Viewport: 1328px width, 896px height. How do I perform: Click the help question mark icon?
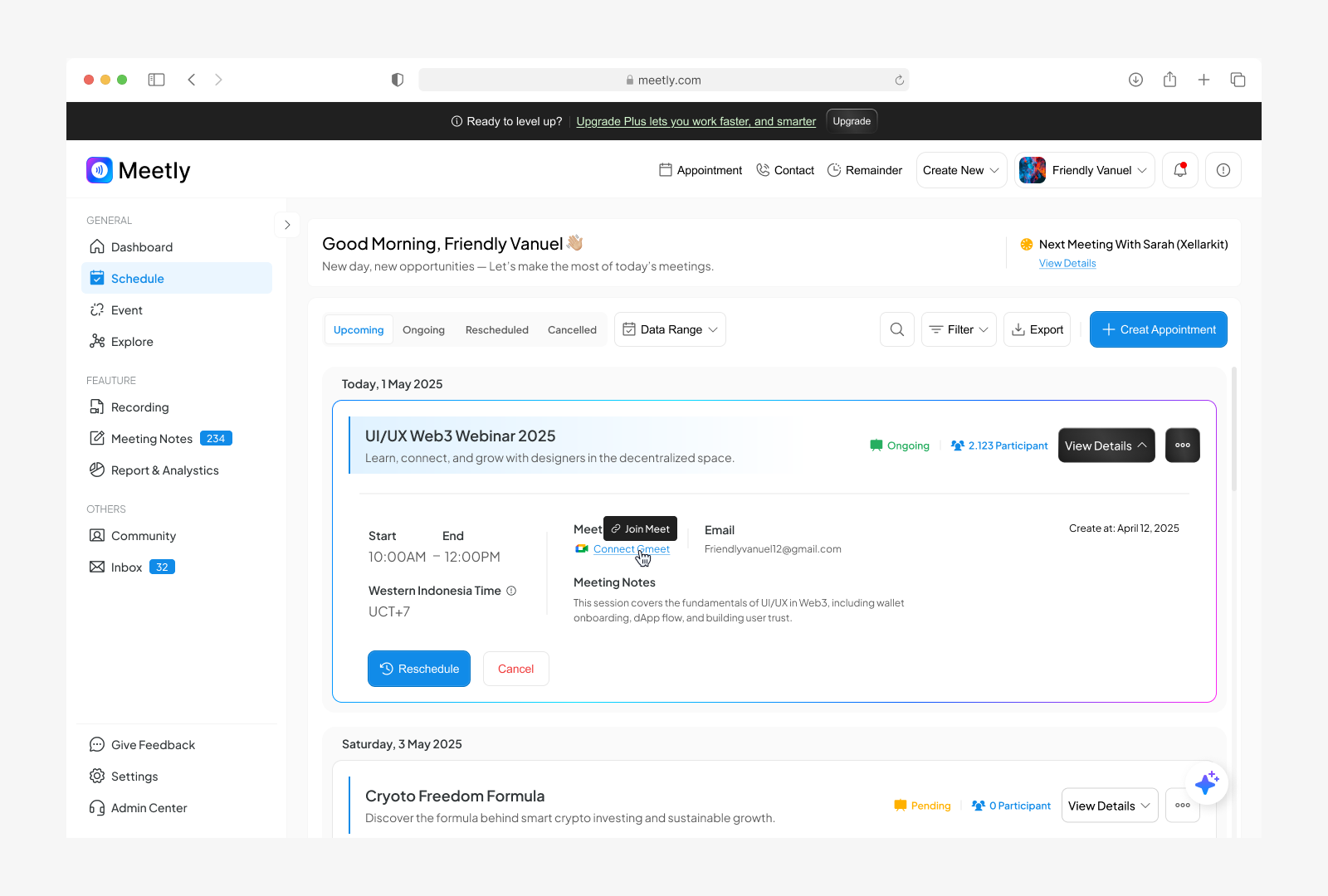pyautogui.click(x=1223, y=169)
